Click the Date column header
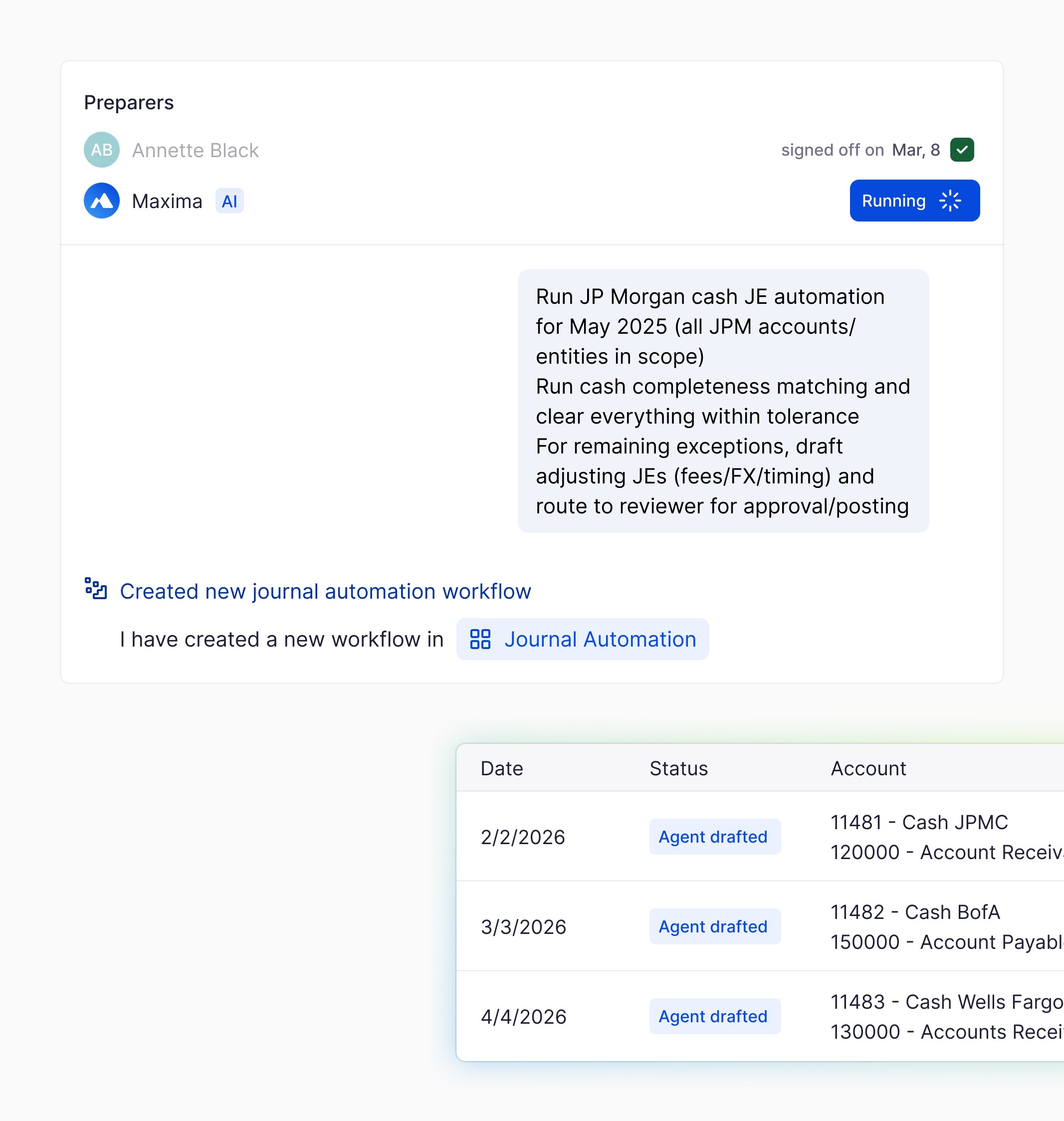This screenshot has height=1121, width=1064. point(501,768)
